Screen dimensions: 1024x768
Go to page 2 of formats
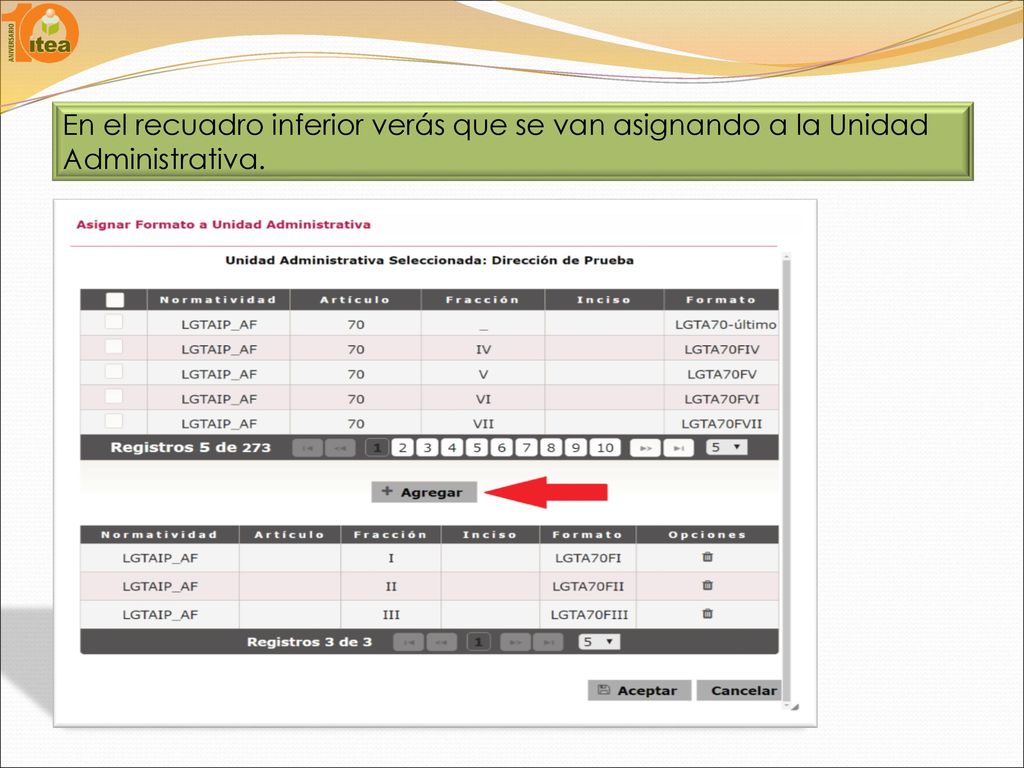point(403,448)
